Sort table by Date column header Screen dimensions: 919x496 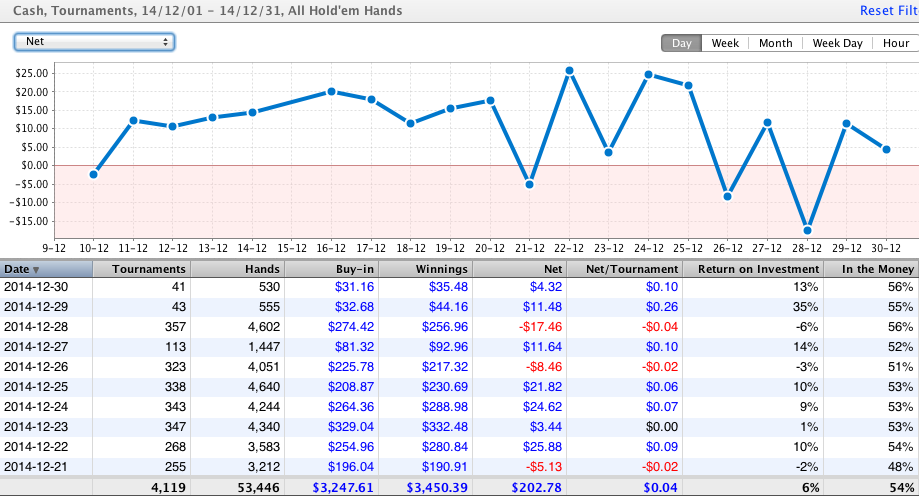tap(46, 269)
